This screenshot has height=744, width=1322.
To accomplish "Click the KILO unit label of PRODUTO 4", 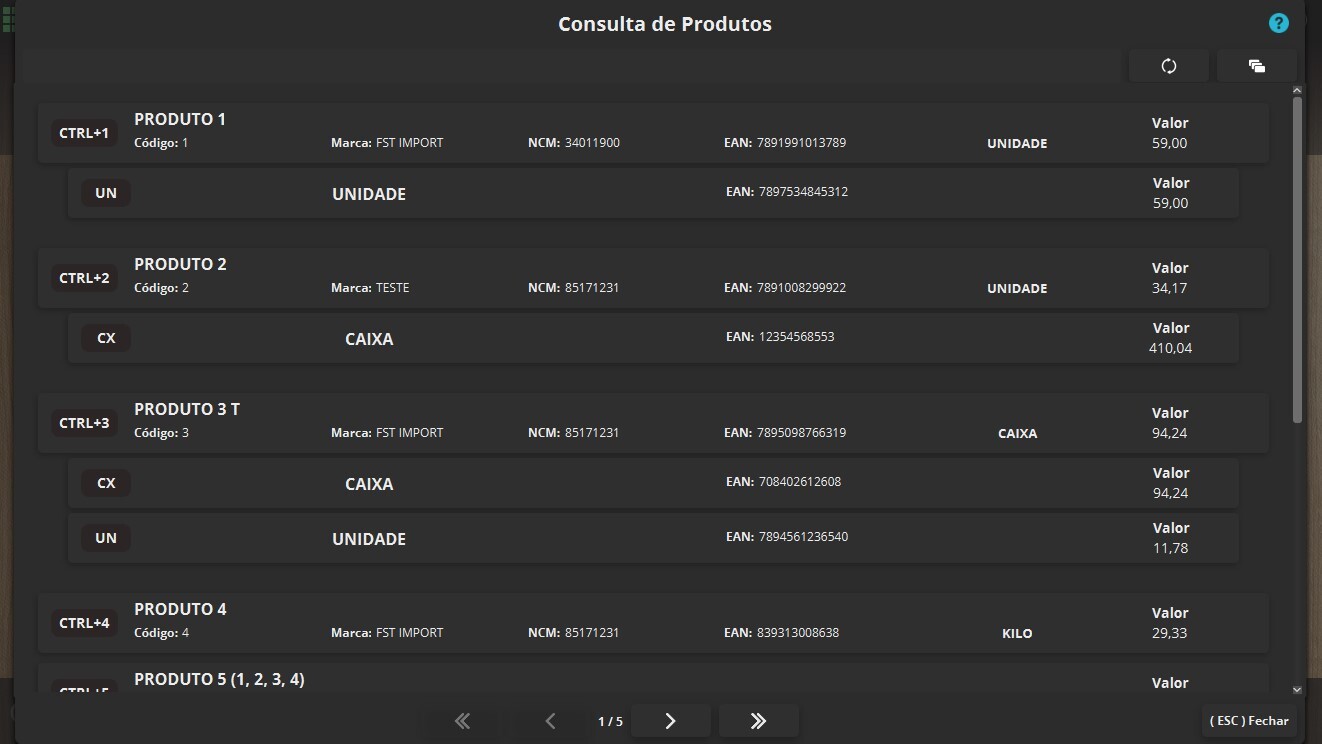I will (x=1017, y=633).
